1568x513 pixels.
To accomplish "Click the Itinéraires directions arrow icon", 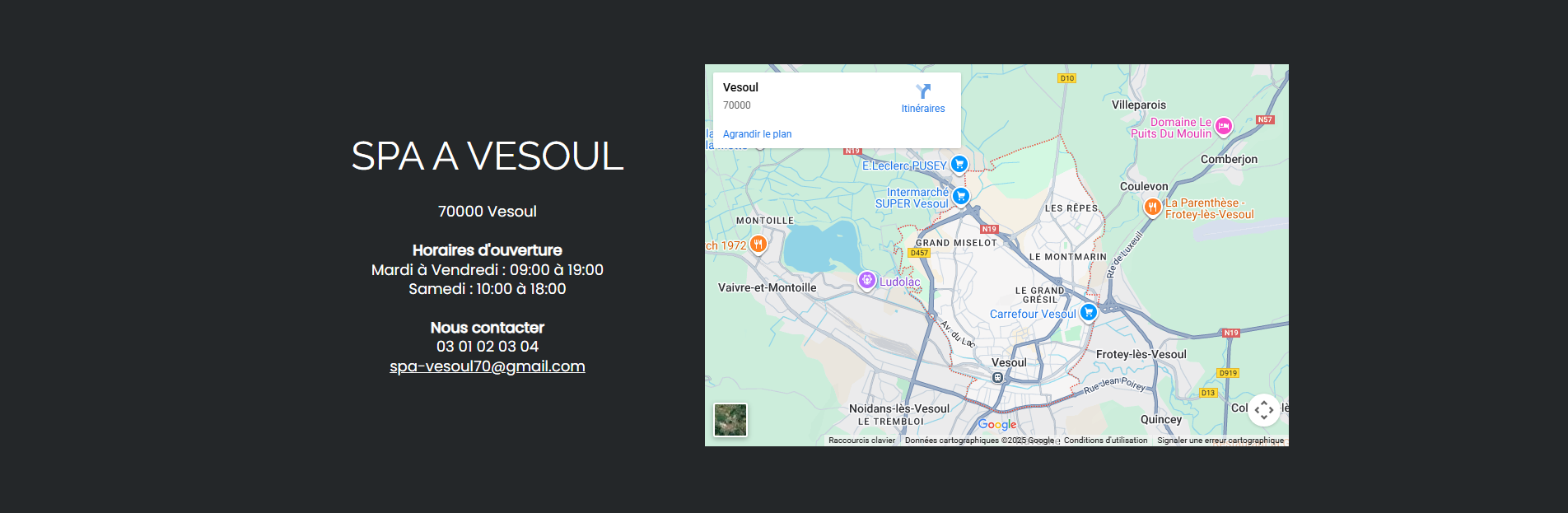I will coord(923,91).
